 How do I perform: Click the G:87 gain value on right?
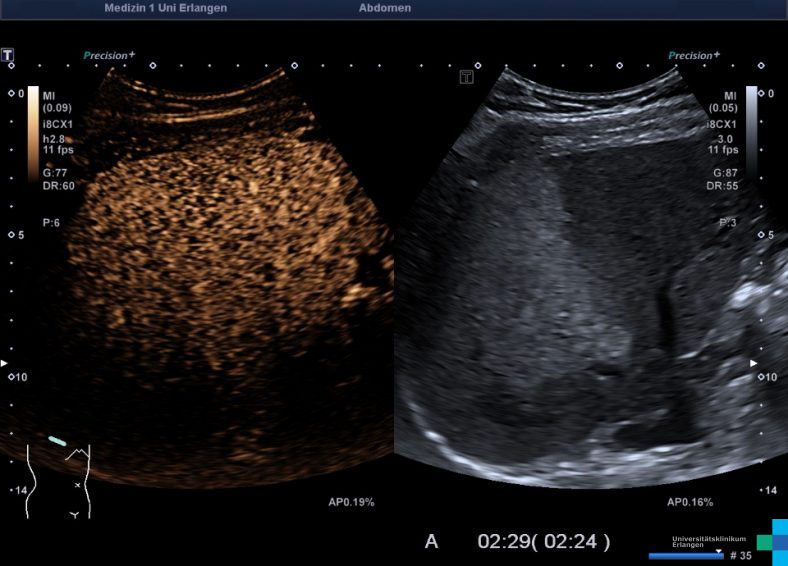(723, 173)
